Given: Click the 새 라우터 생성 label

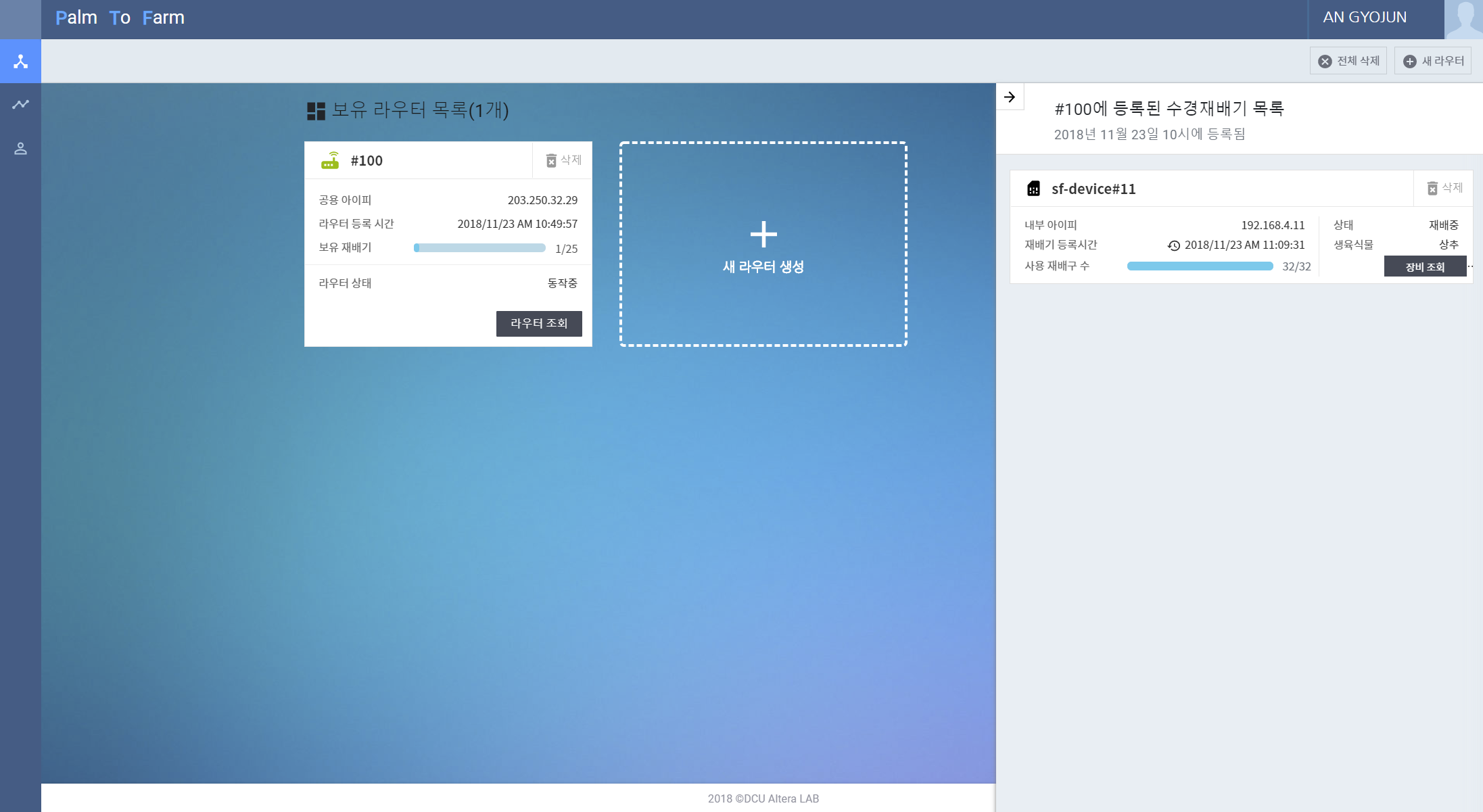Looking at the screenshot, I should click(x=763, y=267).
